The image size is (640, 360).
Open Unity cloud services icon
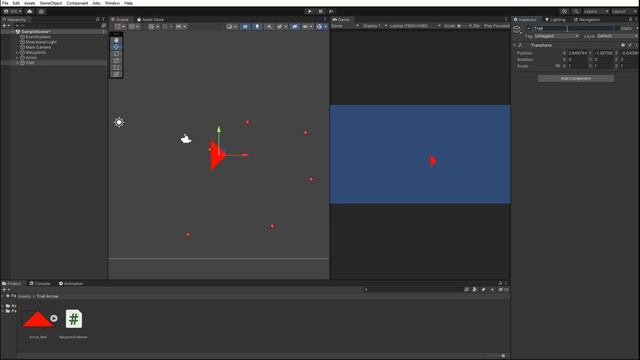(29, 11)
